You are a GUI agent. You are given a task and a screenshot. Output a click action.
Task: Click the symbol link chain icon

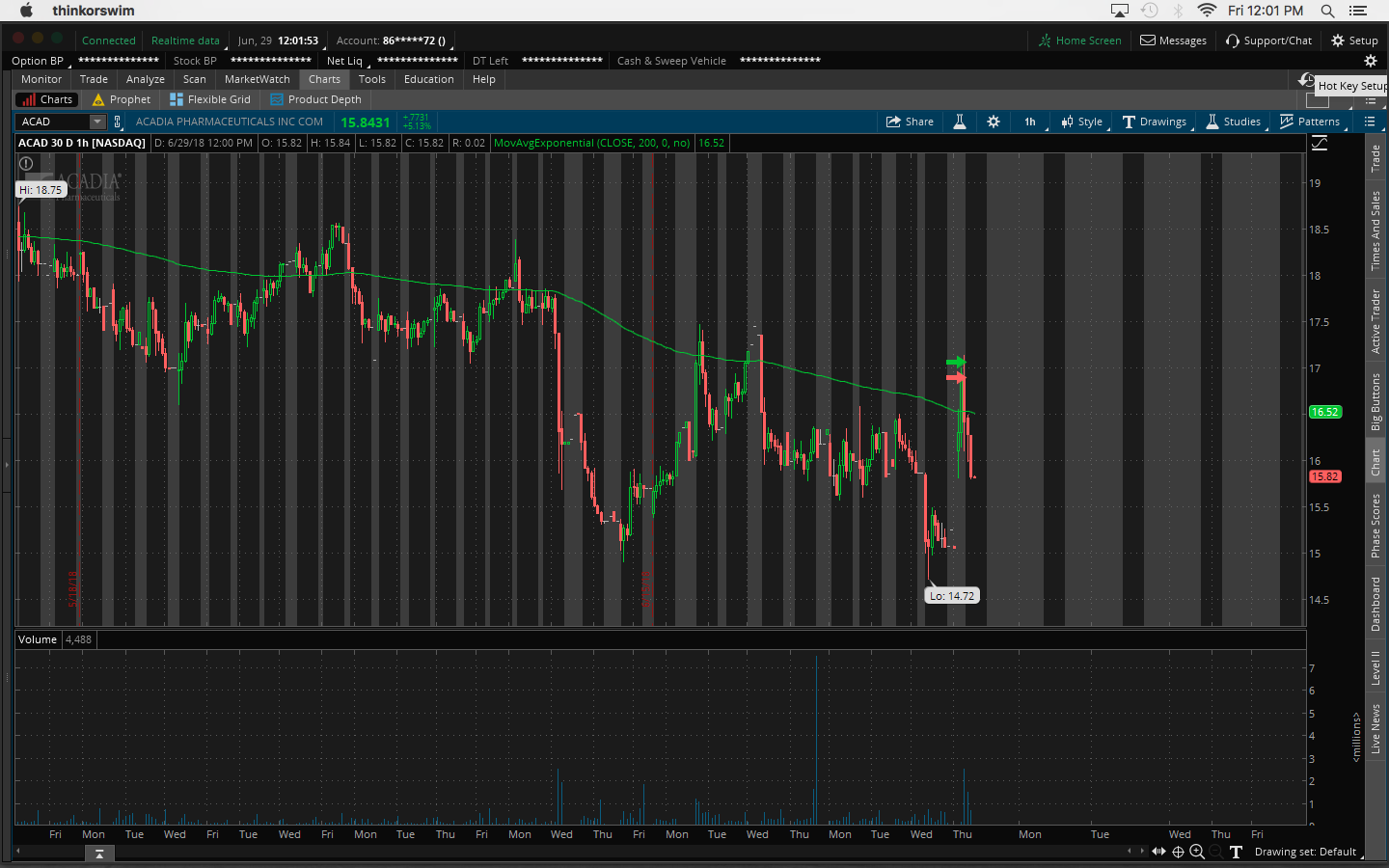pyautogui.click(x=118, y=122)
